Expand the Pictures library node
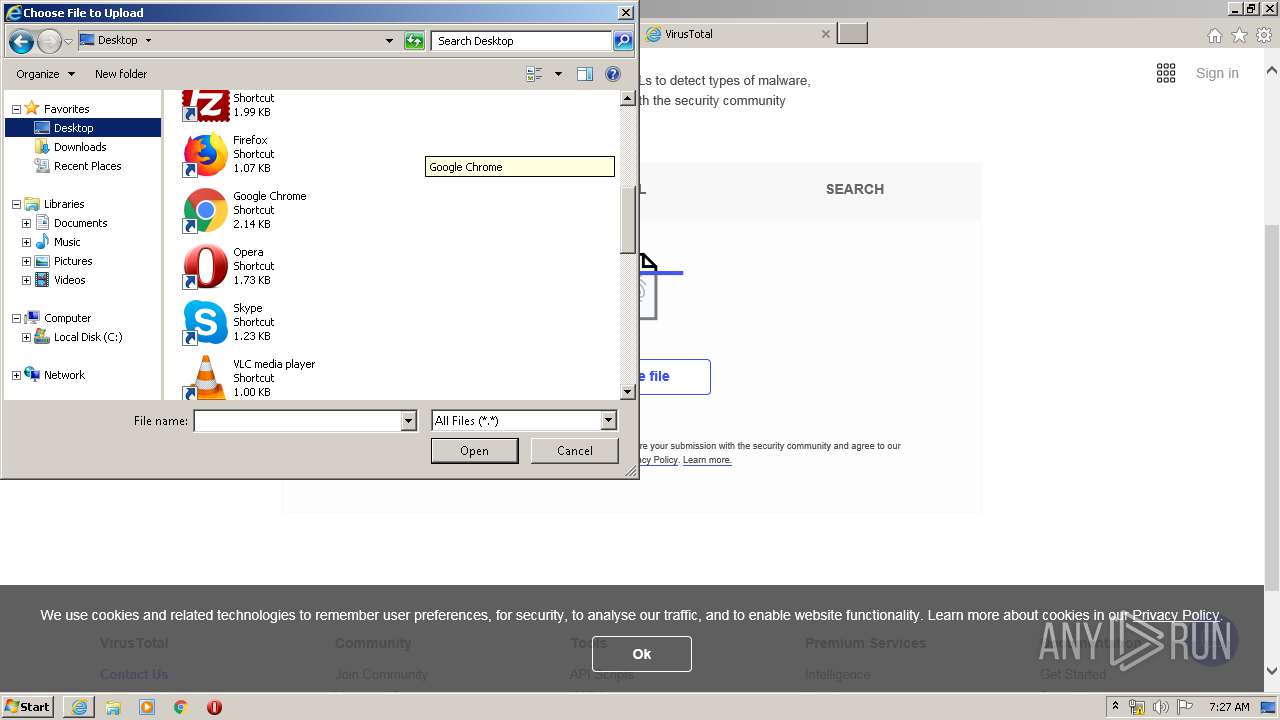 click(x=26, y=261)
